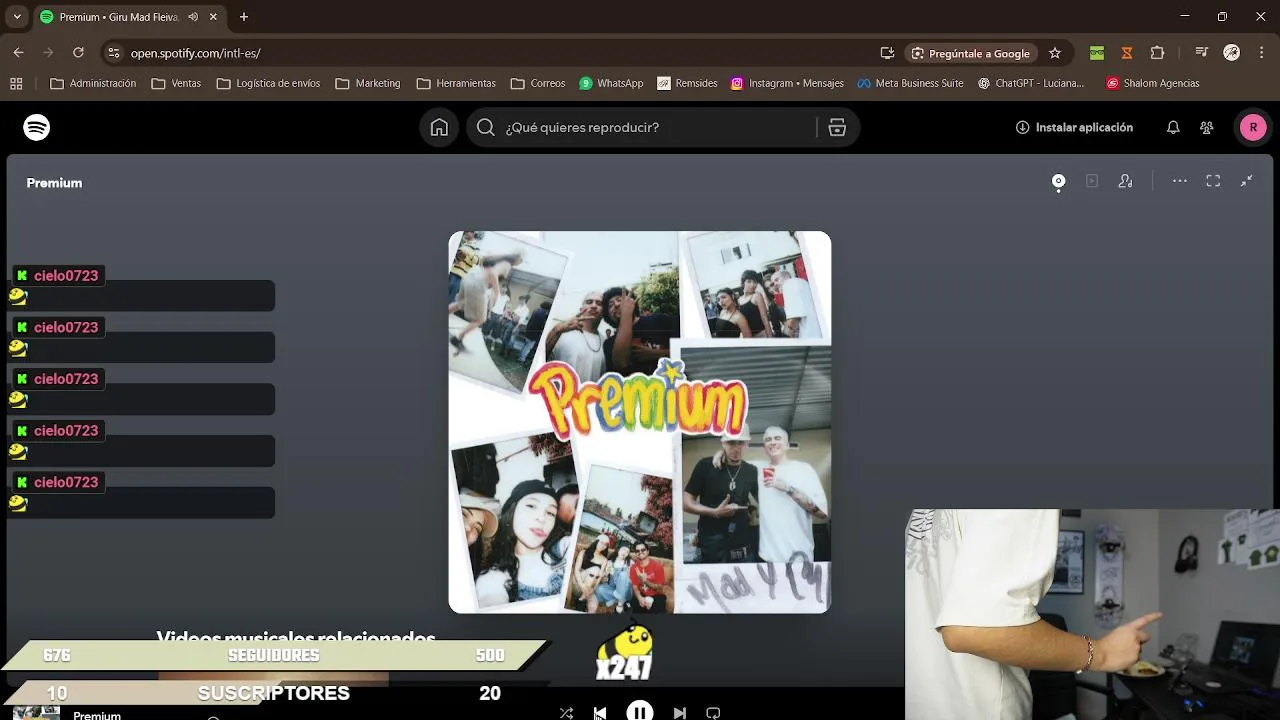Open the site information icon in address bar

[x=113, y=53]
